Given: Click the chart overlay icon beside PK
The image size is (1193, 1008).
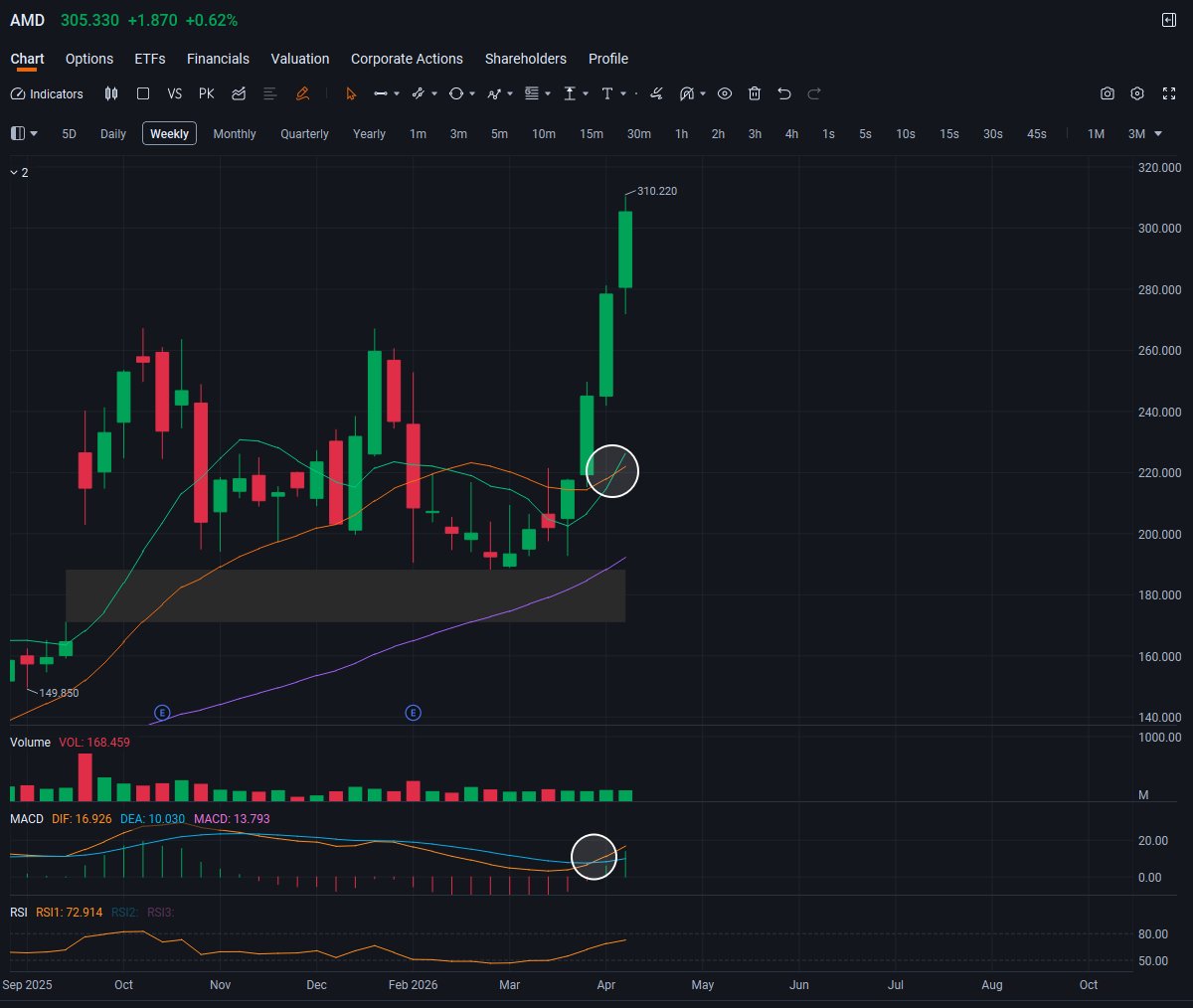Looking at the screenshot, I should coord(239,93).
